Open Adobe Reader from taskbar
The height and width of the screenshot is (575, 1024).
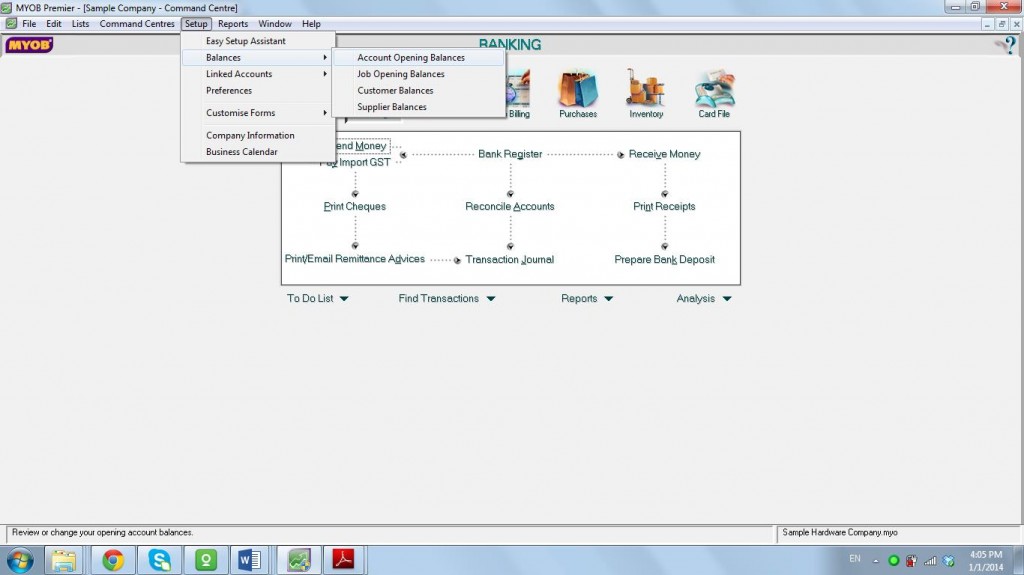[x=344, y=561]
